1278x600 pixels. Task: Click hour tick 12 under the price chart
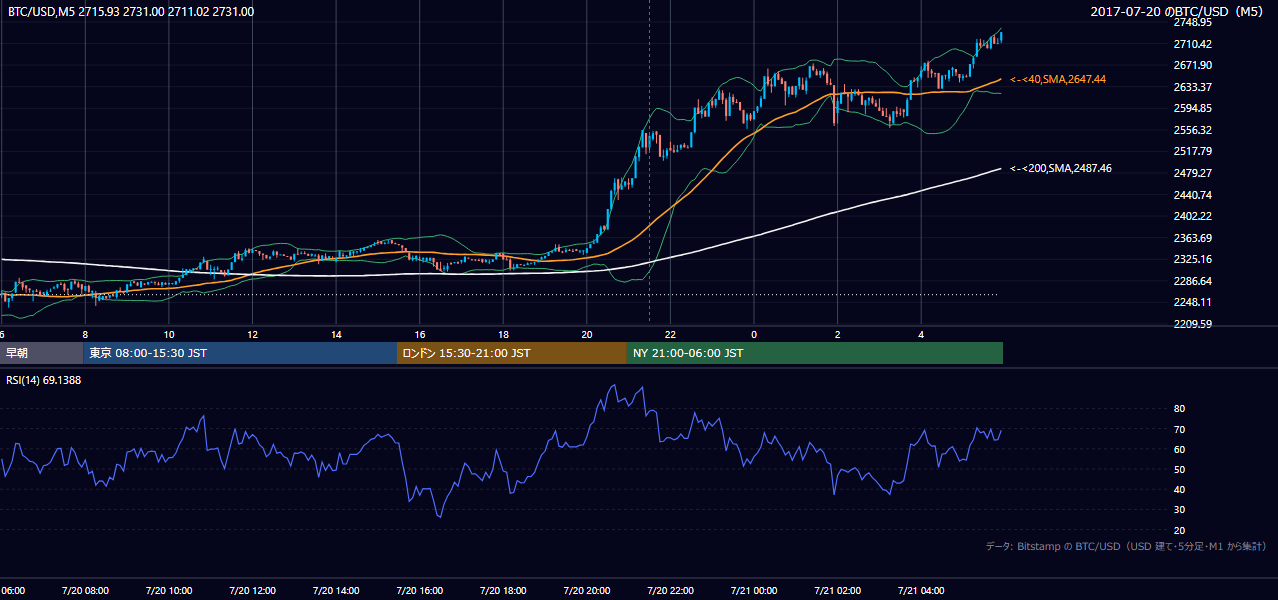[252, 335]
